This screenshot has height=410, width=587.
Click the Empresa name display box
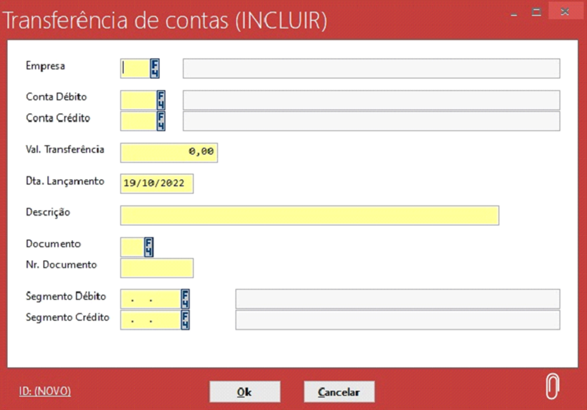tap(371, 69)
